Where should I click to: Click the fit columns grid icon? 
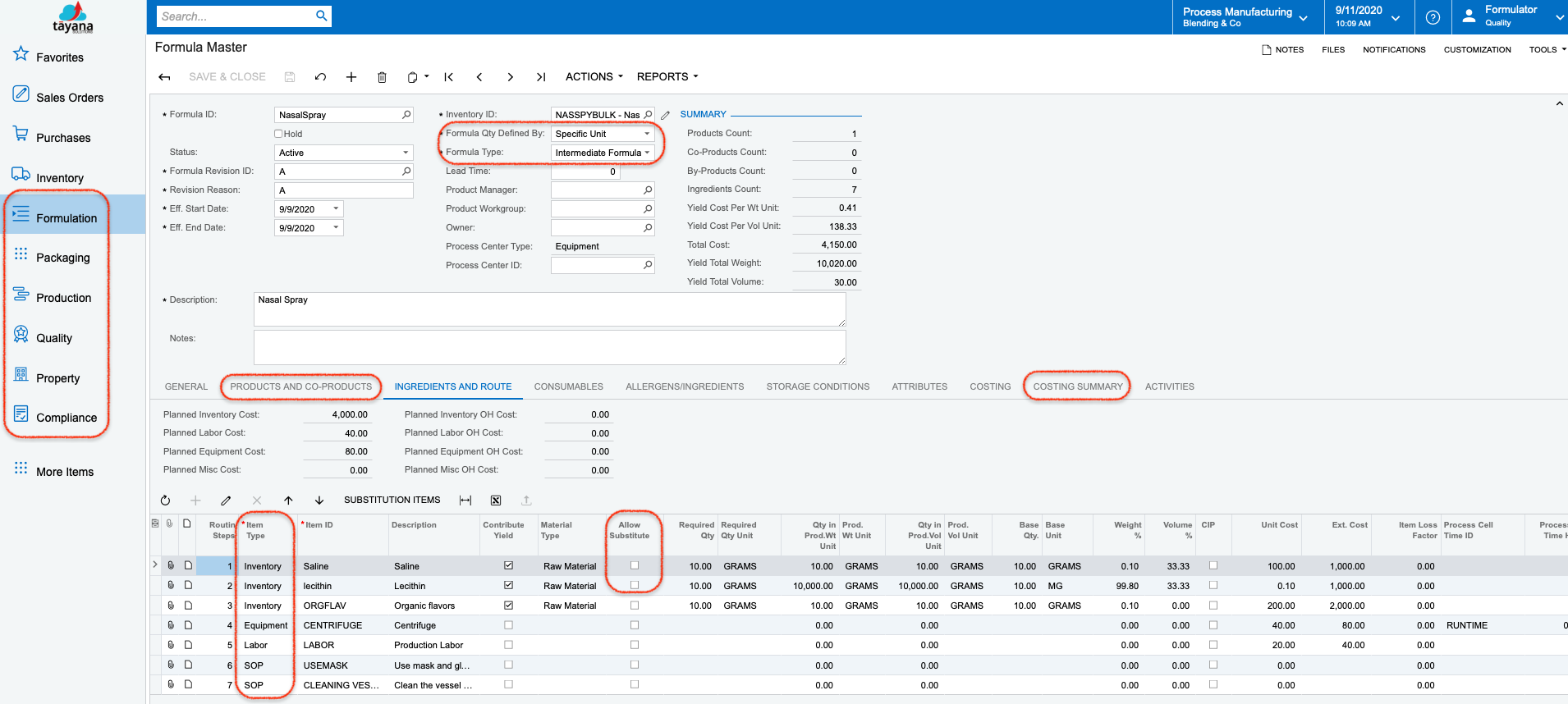(x=465, y=501)
